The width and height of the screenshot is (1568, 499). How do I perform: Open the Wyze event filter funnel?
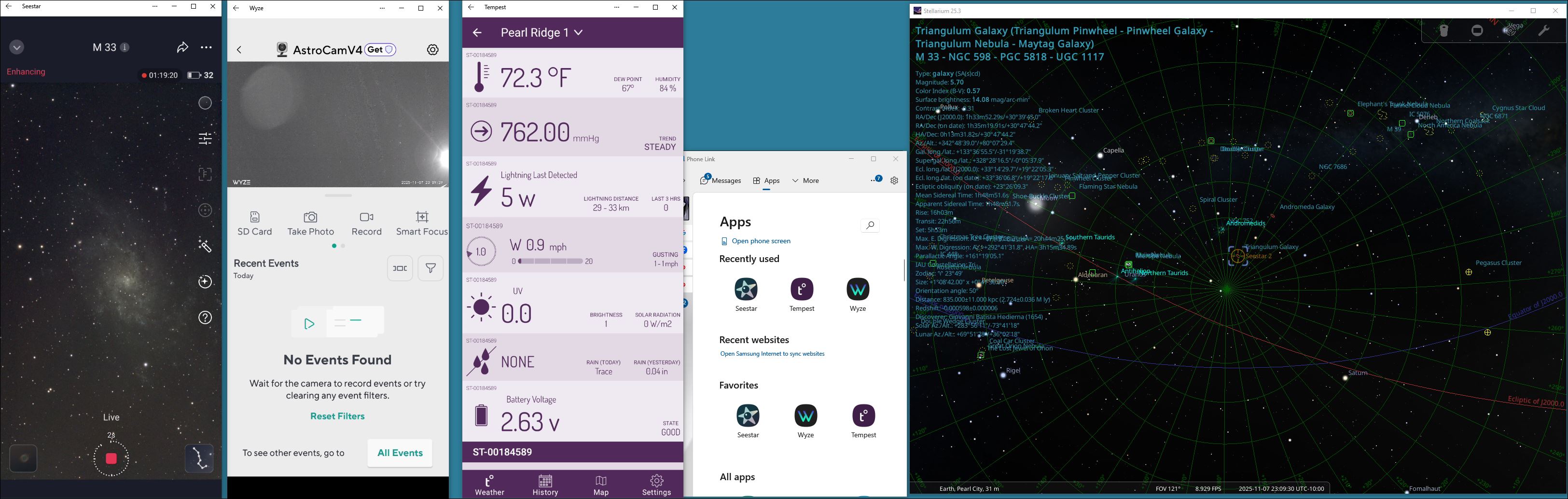tap(430, 268)
